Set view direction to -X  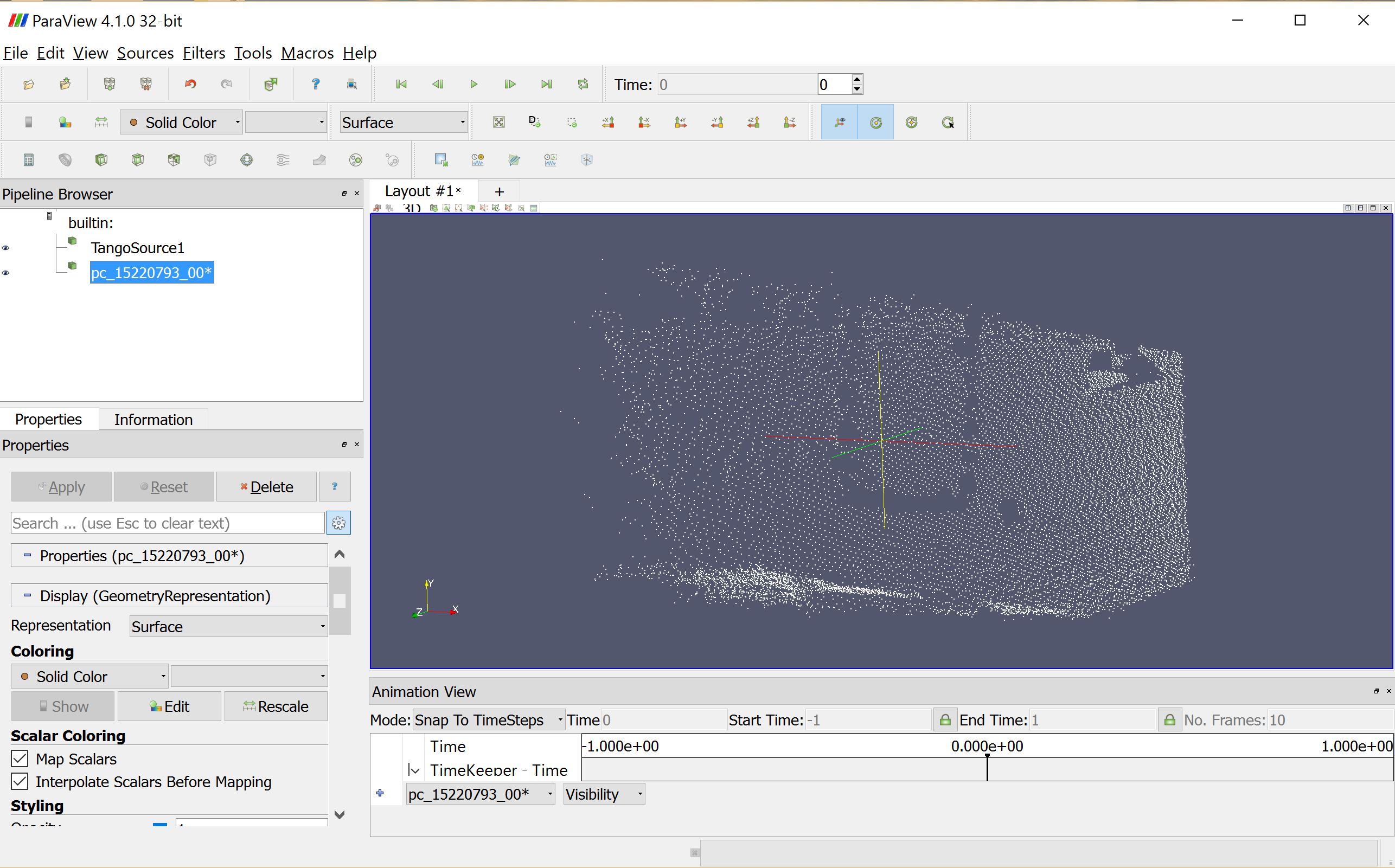click(x=644, y=123)
